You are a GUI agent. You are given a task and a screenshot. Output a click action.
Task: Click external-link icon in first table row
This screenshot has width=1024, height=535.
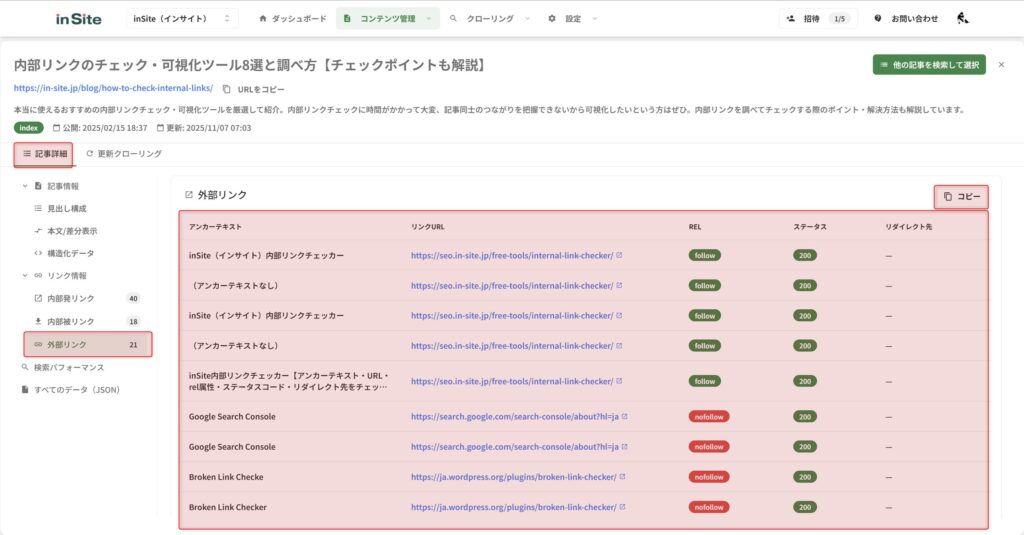point(619,255)
